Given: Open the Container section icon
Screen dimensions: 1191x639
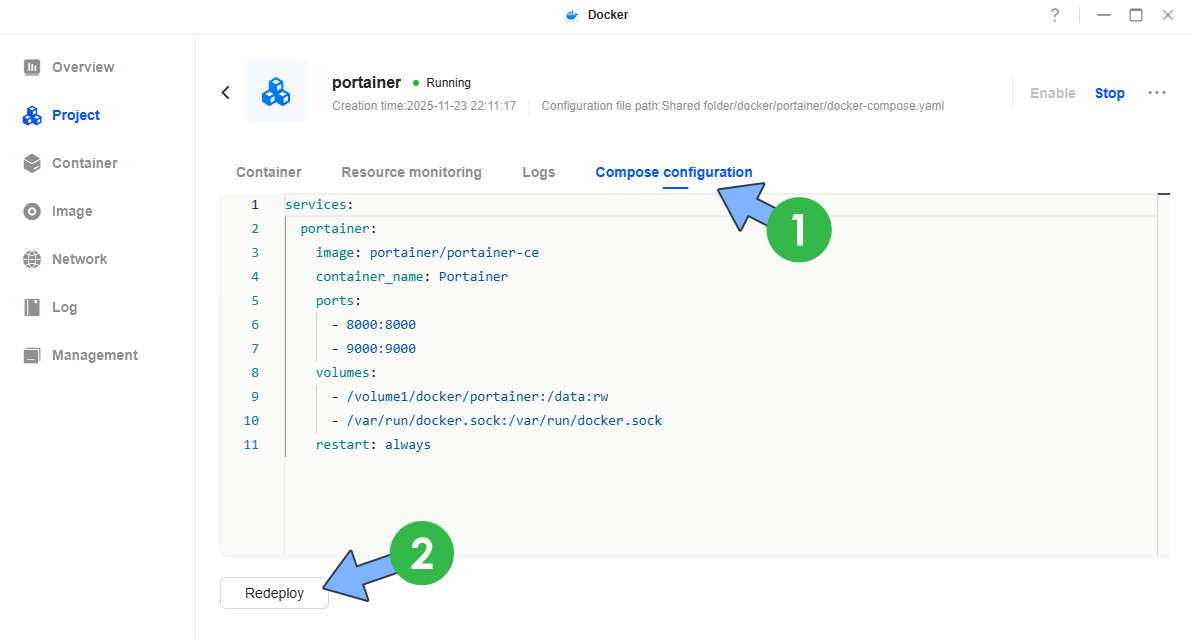Looking at the screenshot, I should [32, 163].
